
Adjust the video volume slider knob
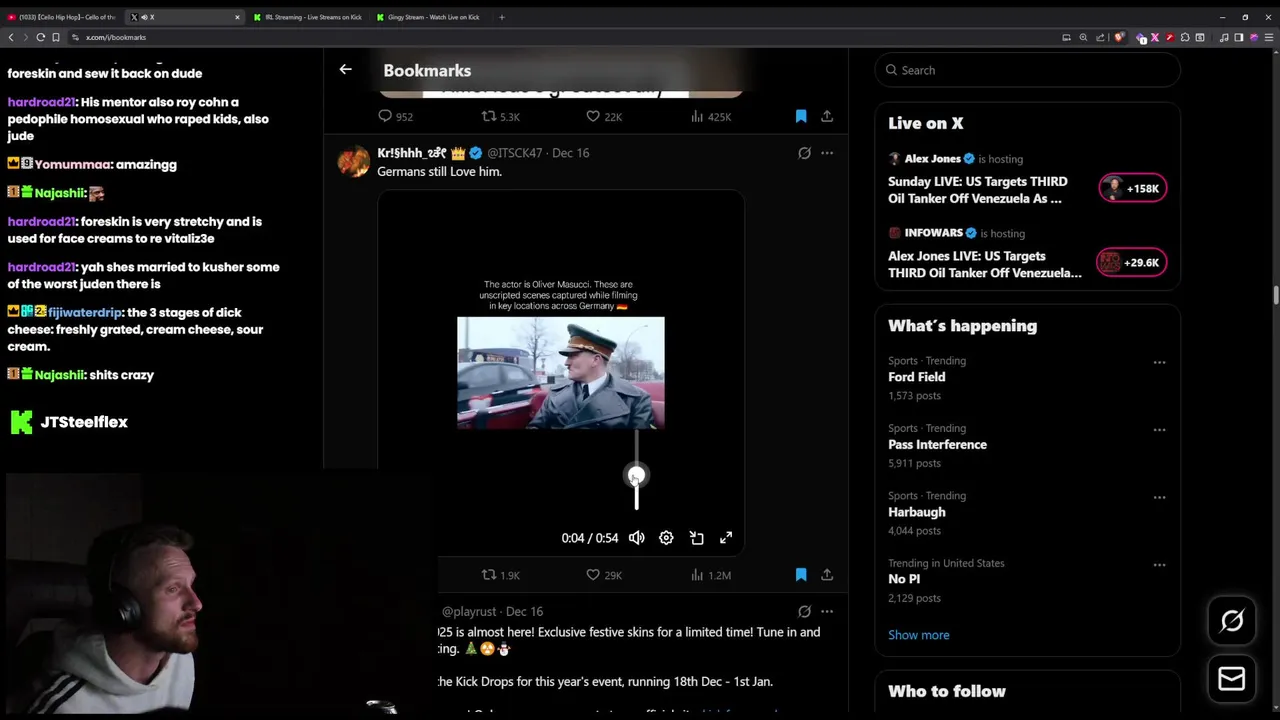(636, 476)
